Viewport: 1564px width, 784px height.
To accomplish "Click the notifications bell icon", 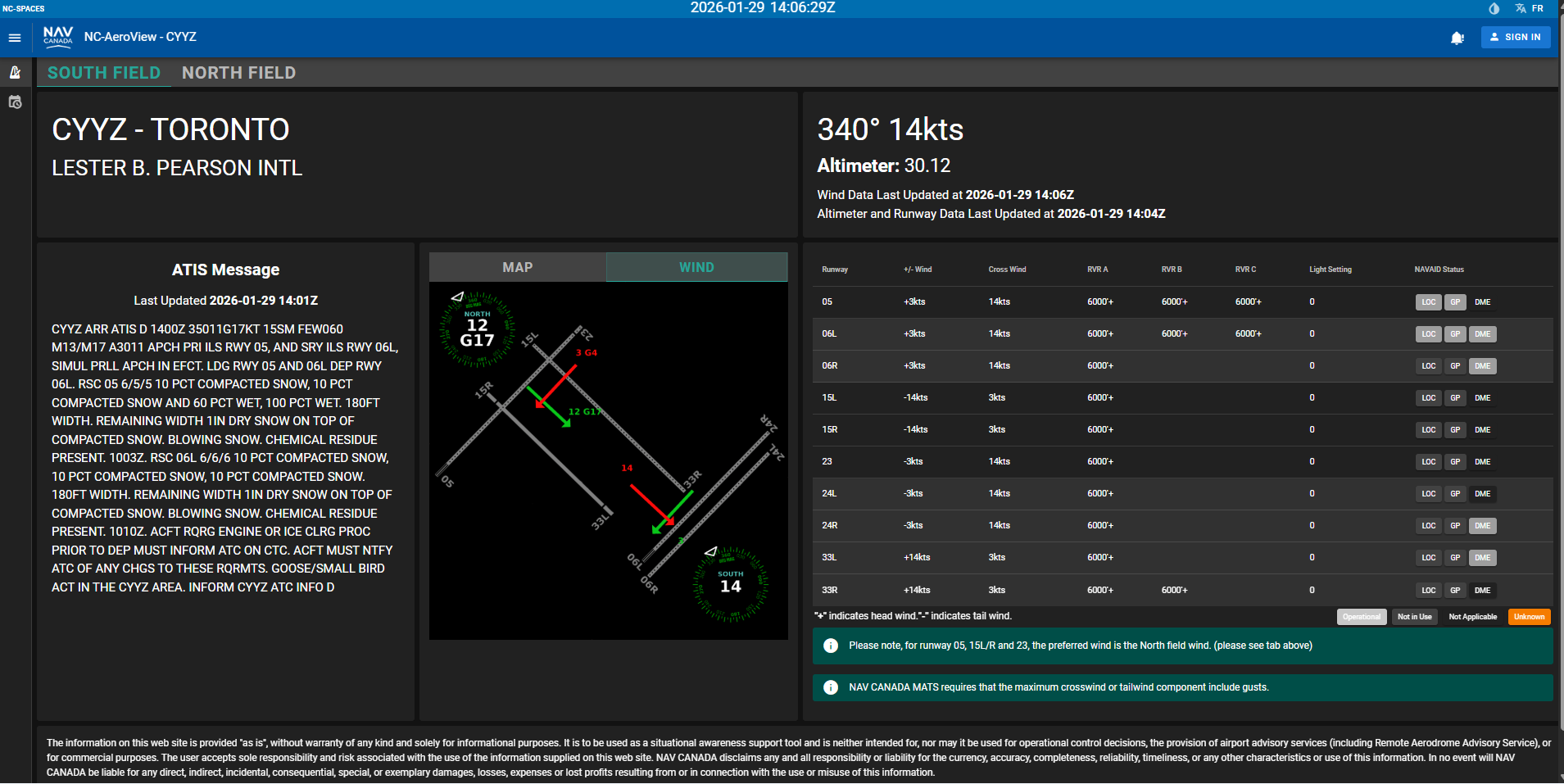I will pyautogui.click(x=1457, y=38).
